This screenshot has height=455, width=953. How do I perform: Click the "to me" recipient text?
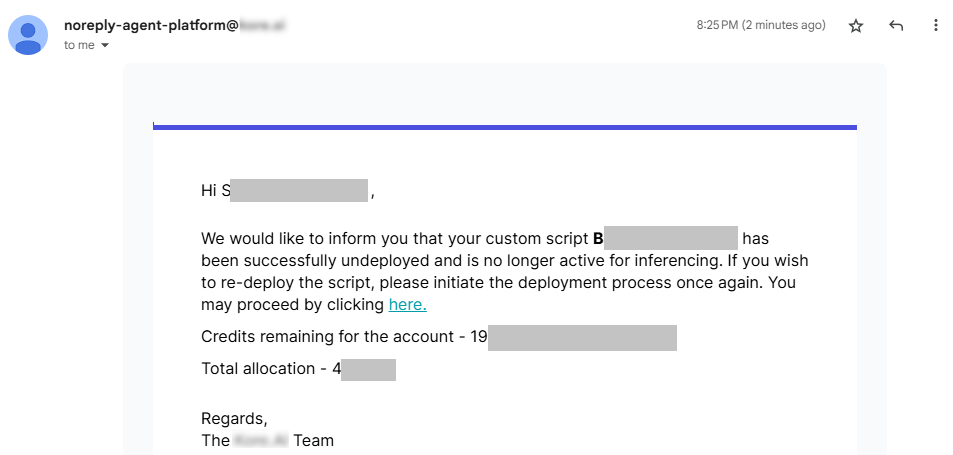coord(79,46)
